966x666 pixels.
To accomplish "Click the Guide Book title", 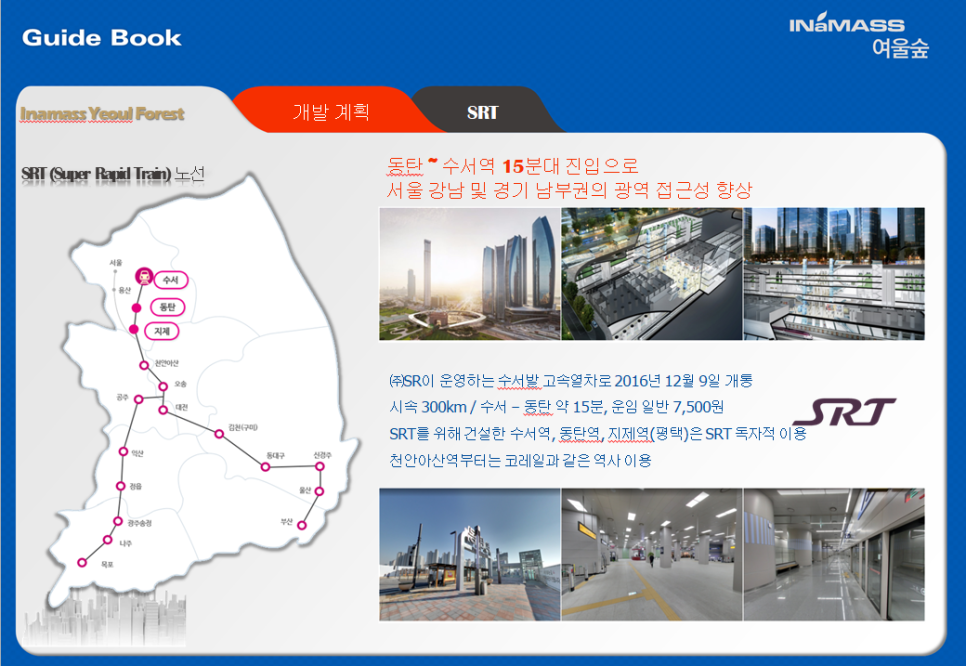I will 102,38.
